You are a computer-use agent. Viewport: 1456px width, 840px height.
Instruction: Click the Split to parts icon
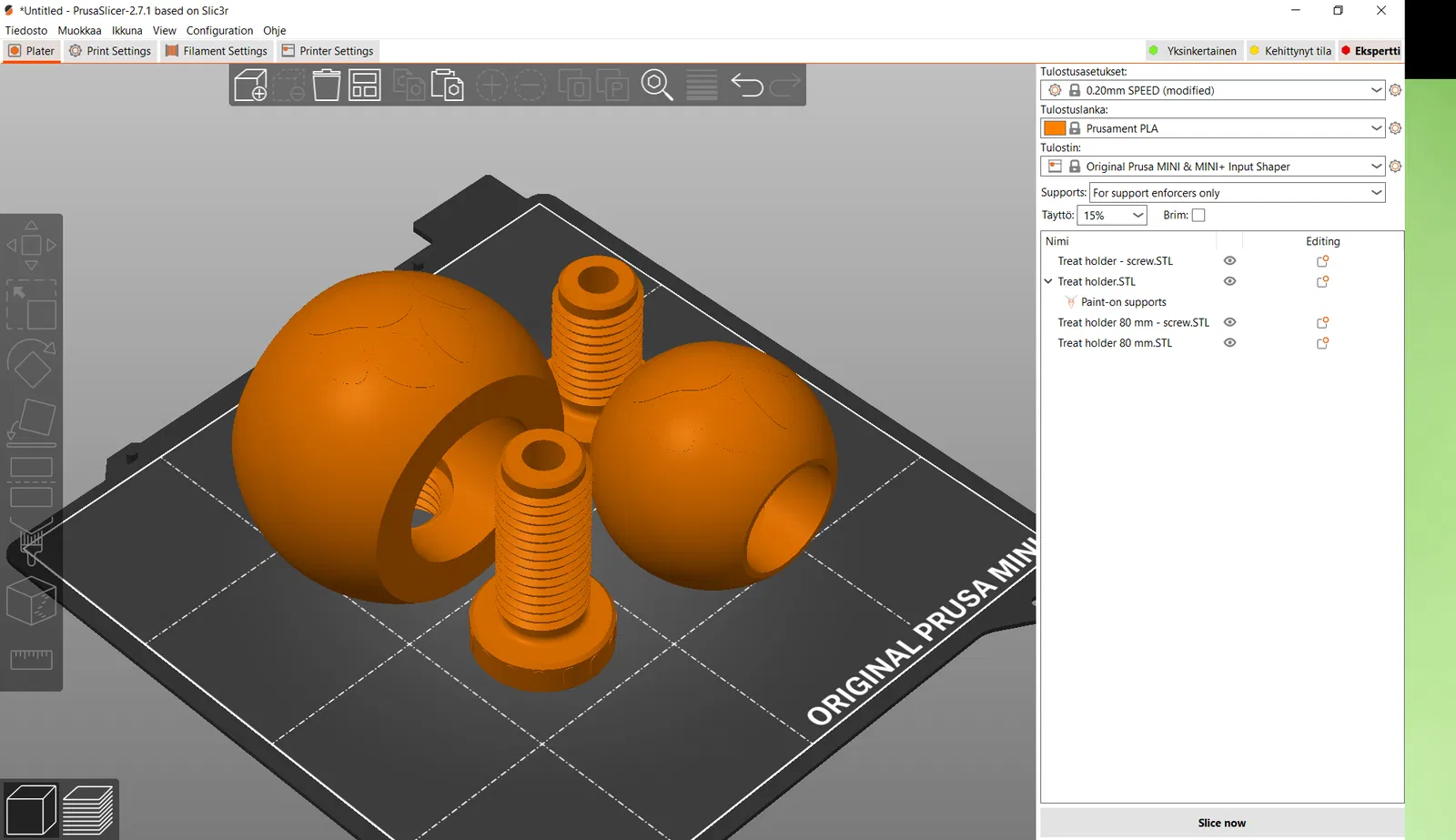pyautogui.click(x=612, y=86)
